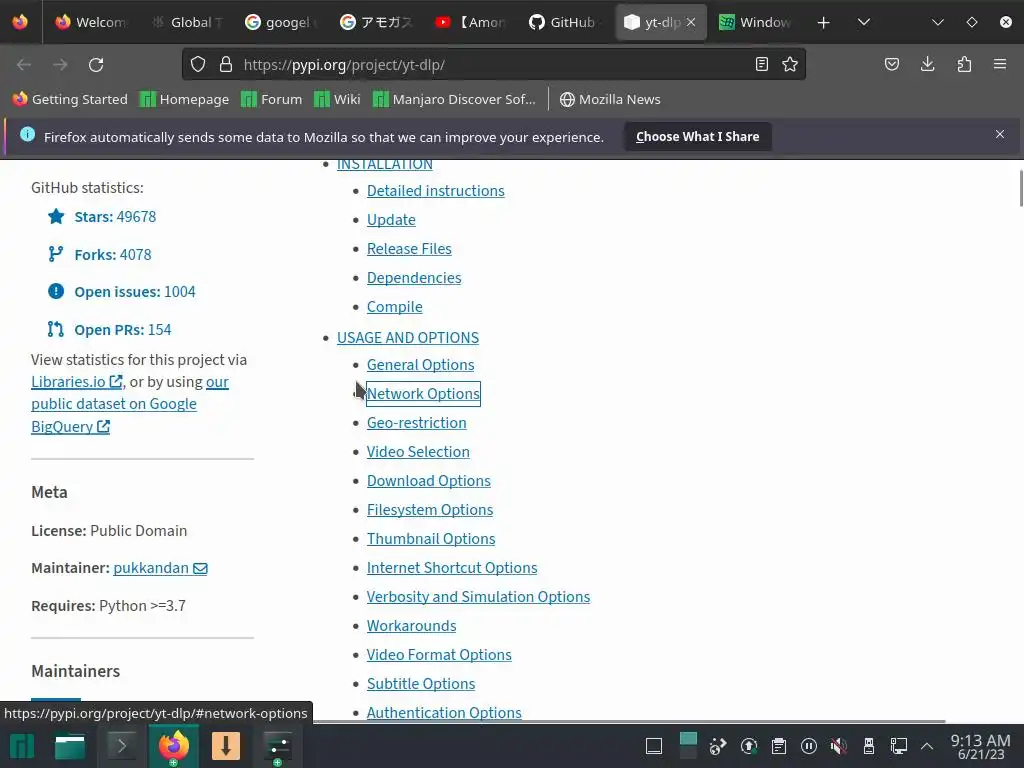Jump to Detailed instructions section
The height and width of the screenshot is (768, 1024).
click(436, 191)
